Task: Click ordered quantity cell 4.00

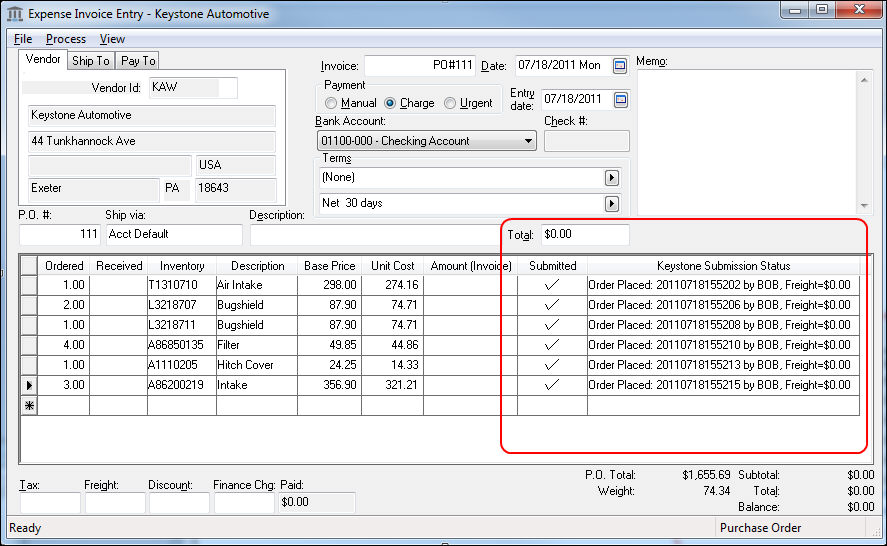Action: point(64,345)
